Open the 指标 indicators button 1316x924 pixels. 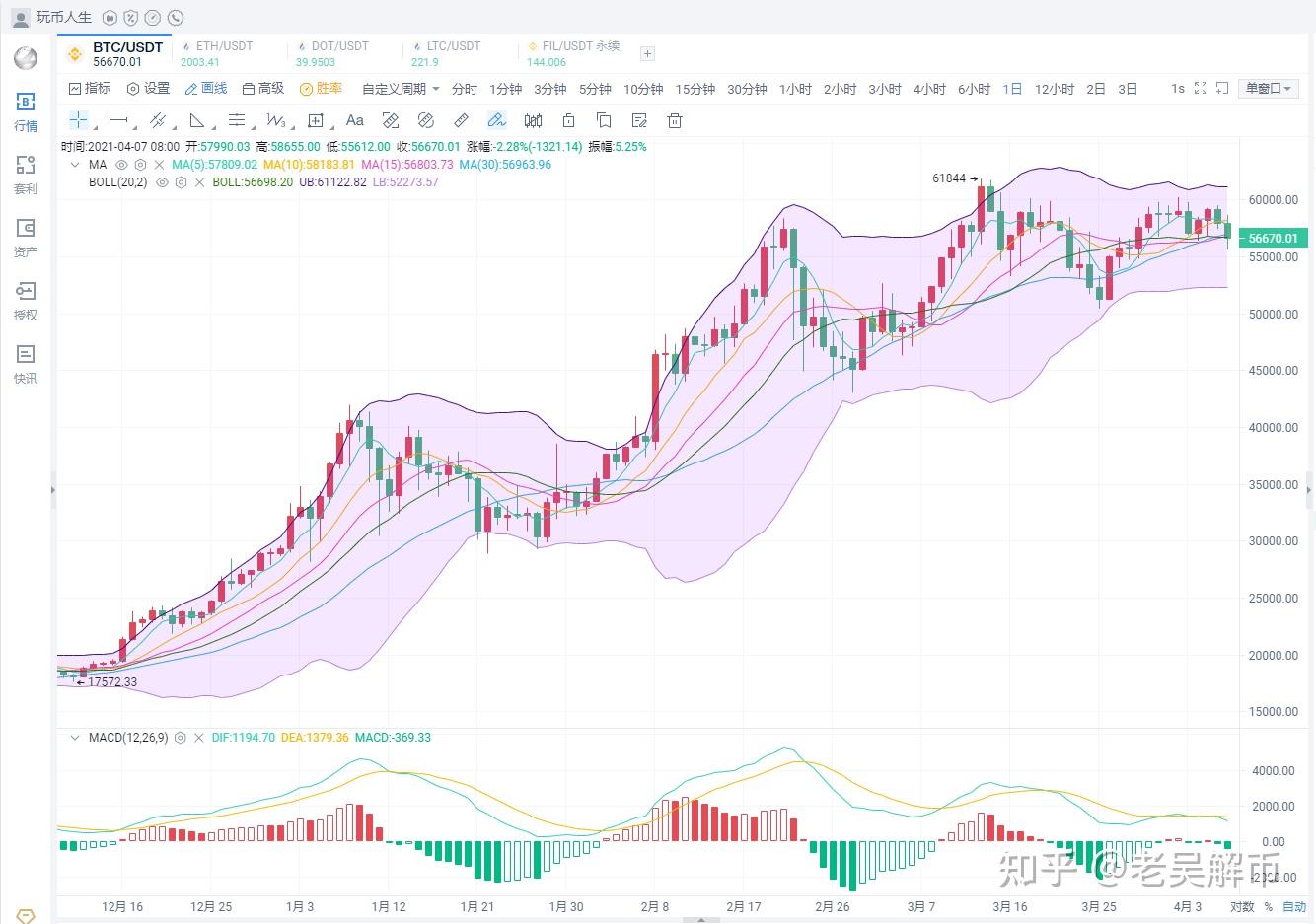click(90, 89)
